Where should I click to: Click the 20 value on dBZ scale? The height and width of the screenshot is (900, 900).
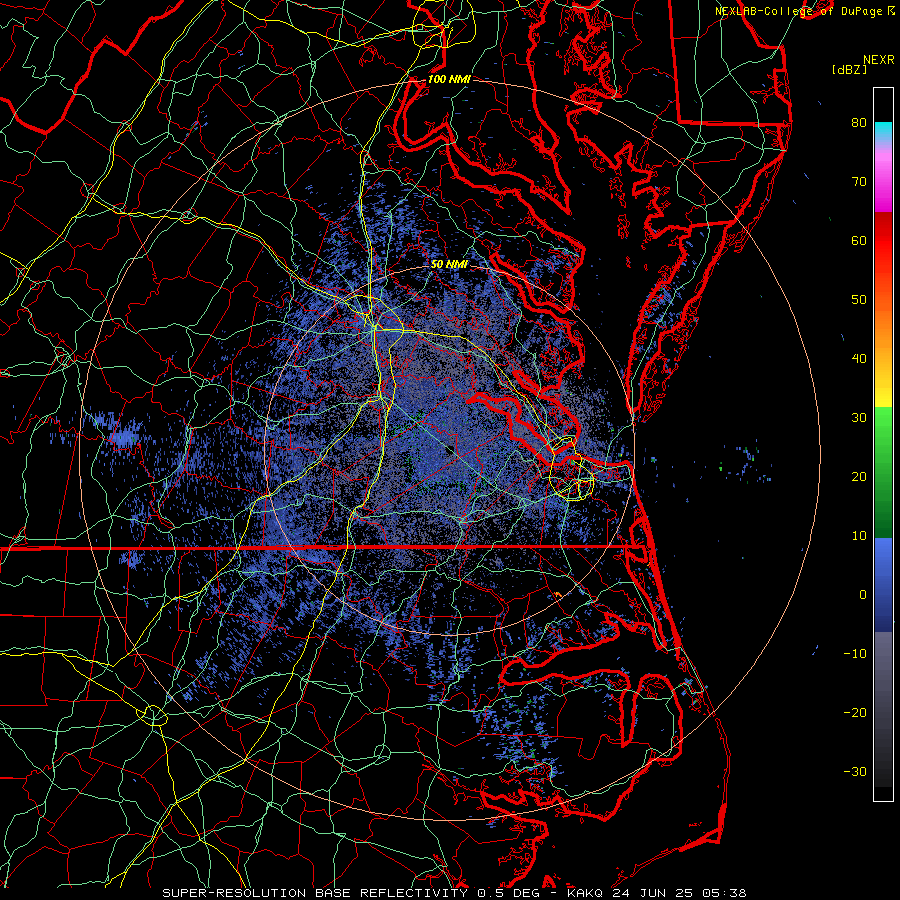pos(859,477)
